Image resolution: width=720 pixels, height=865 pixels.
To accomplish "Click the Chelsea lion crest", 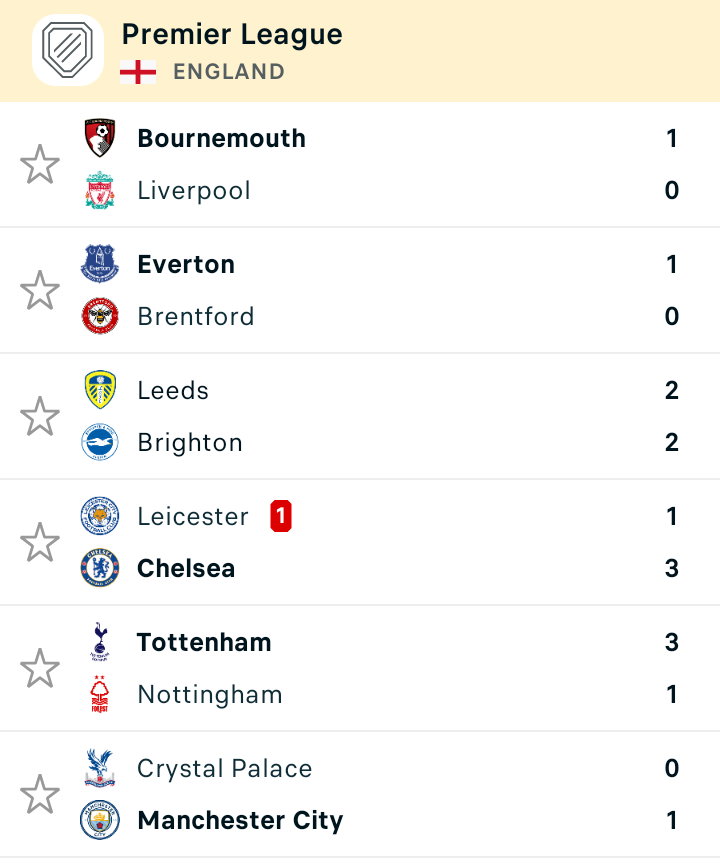I will click(x=100, y=568).
